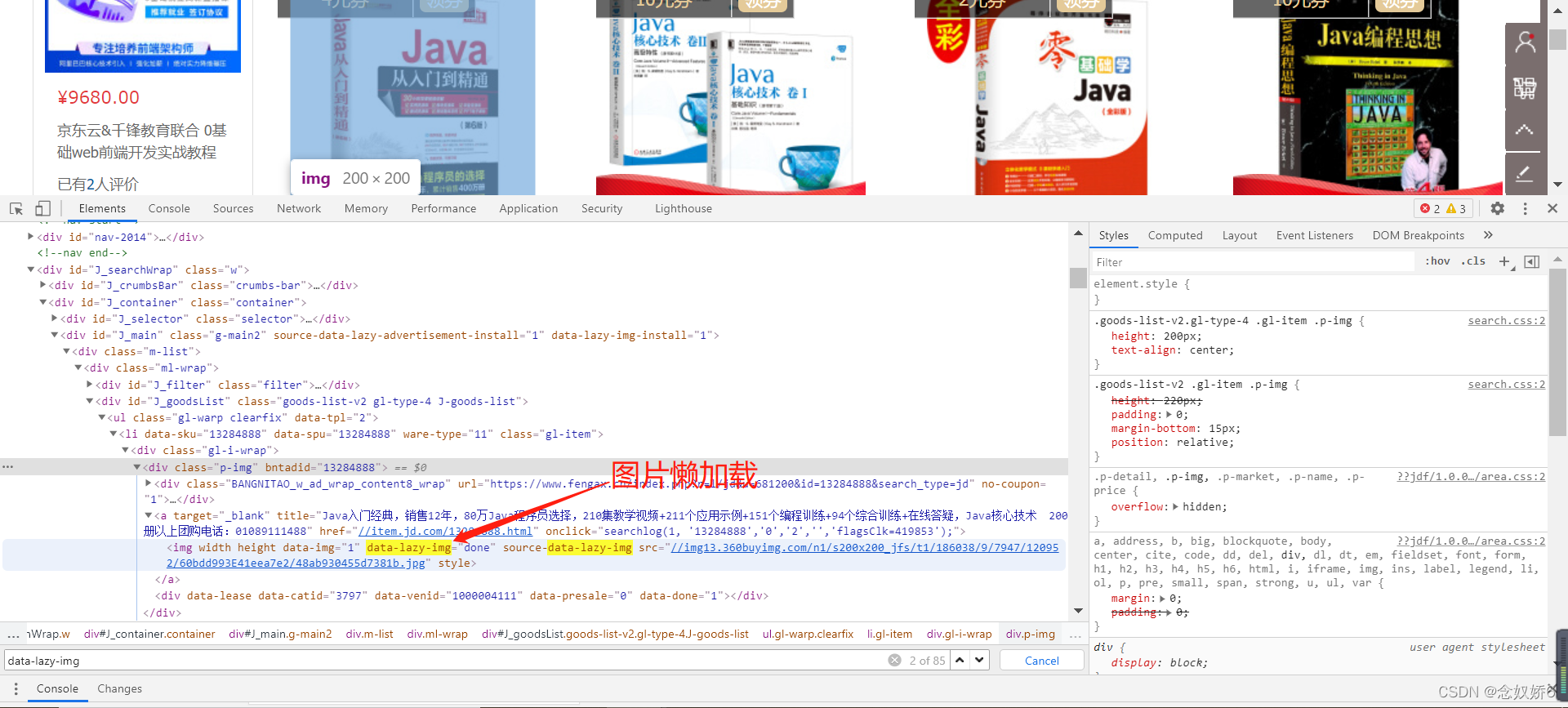The height and width of the screenshot is (708, 1568).
Task: Activate the inspect element picker icon
Action: (x=16, y=208)
